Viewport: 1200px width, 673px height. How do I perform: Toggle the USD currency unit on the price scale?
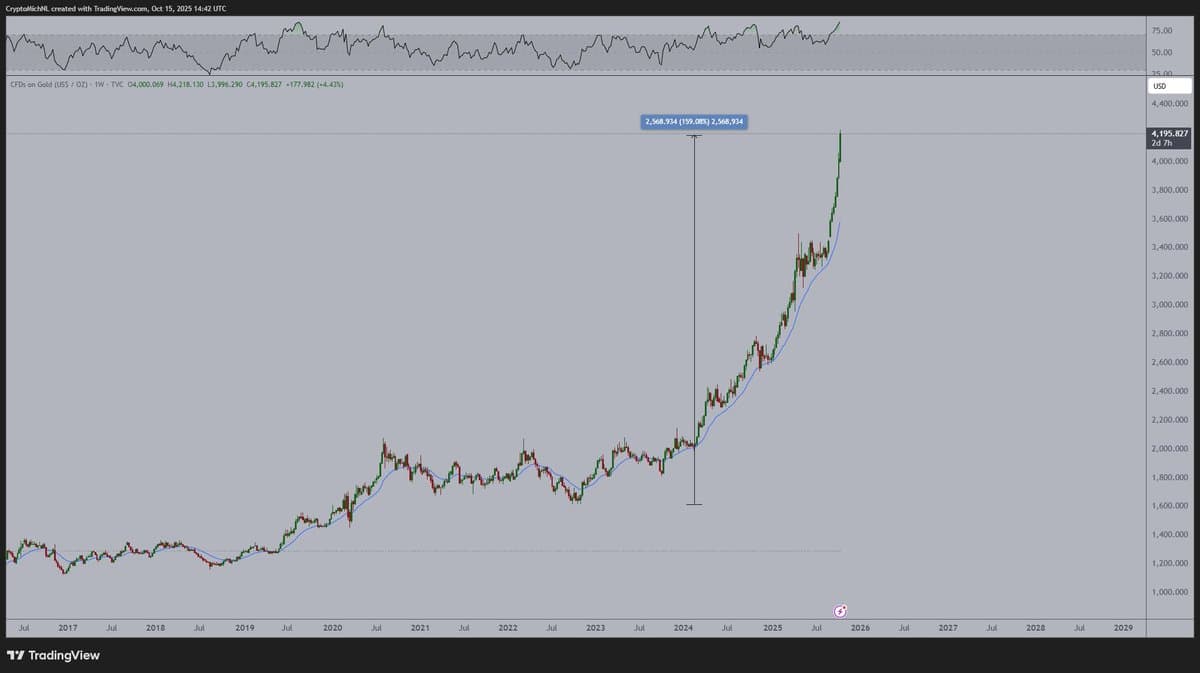1168,86
